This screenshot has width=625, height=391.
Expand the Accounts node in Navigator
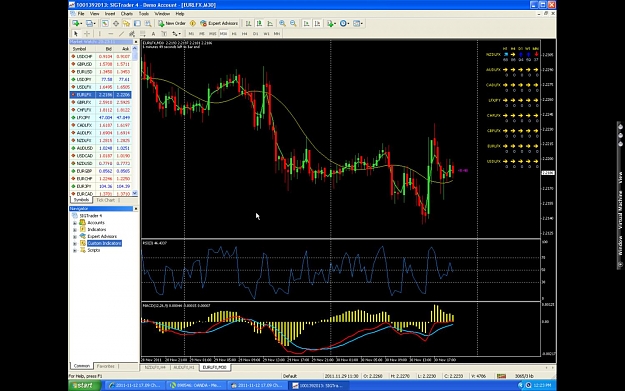(75, 223)
